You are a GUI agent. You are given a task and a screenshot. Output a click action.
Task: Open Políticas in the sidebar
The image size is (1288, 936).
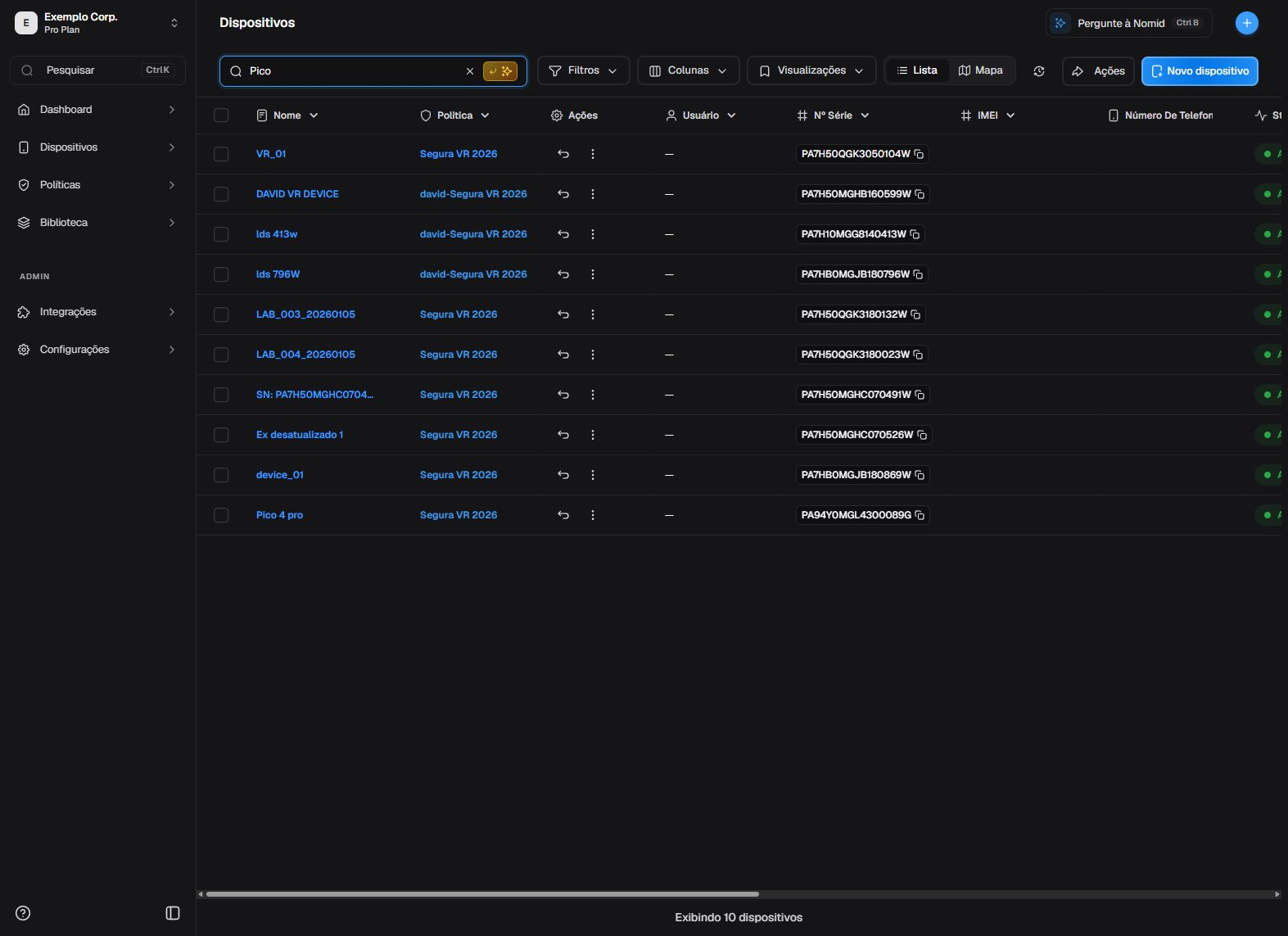[x=97, y=185]
